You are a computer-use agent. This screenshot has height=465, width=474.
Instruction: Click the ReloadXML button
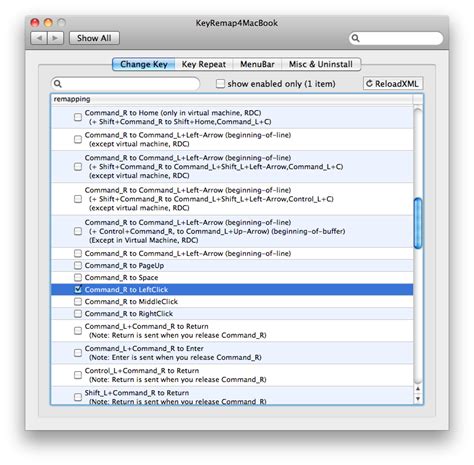[x=393, y=83]
